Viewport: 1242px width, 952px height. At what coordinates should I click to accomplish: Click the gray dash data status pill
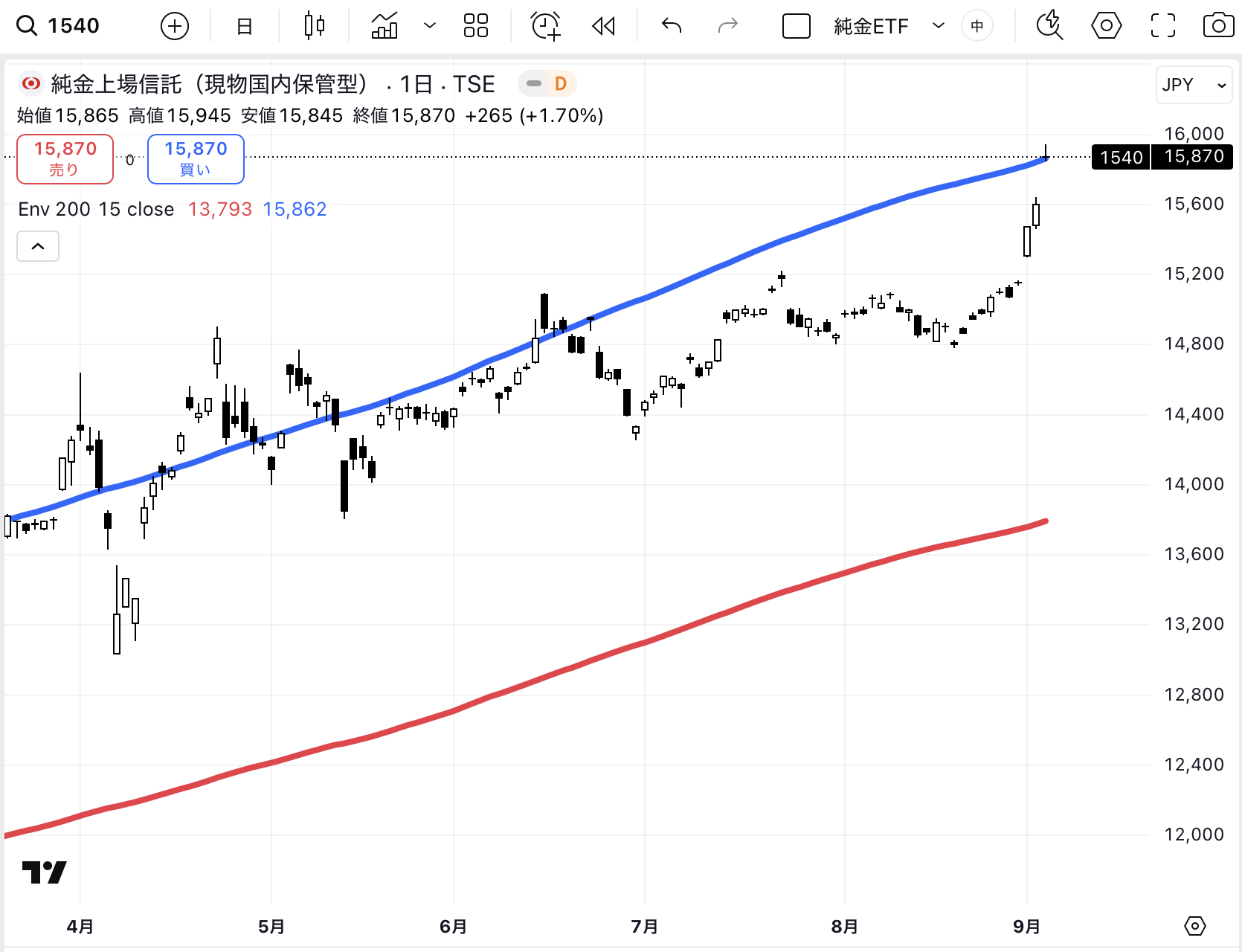click(533, 83)
